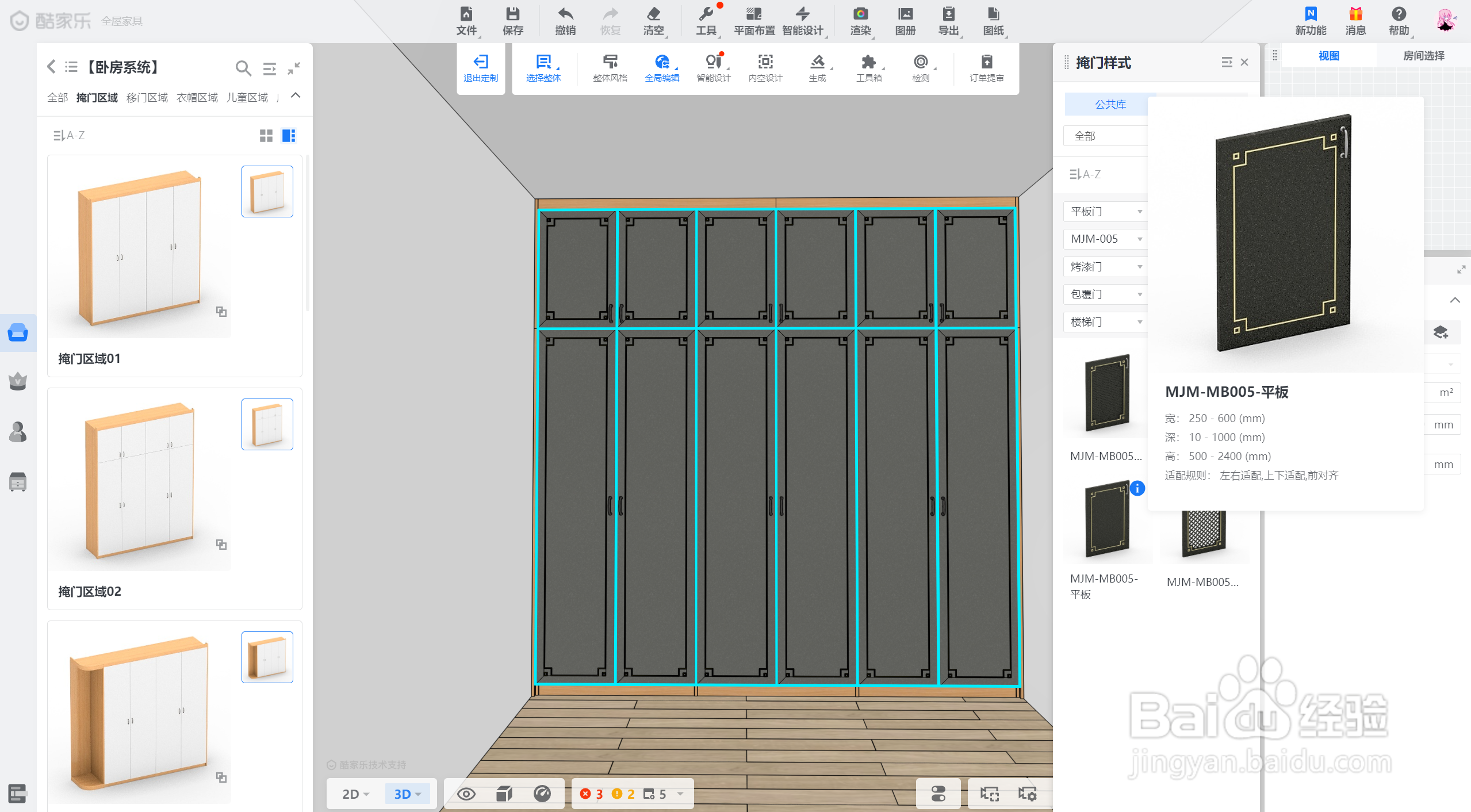The width and height of the screenshot is (1471, 812).
Task: Open the 整体风格 style tool
Action: [610, 68]
